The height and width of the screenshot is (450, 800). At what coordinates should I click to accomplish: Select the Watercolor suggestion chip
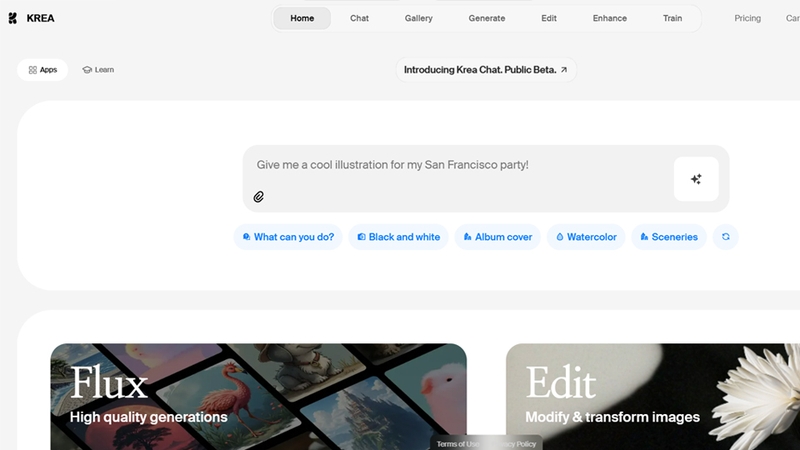pos(586,237)
